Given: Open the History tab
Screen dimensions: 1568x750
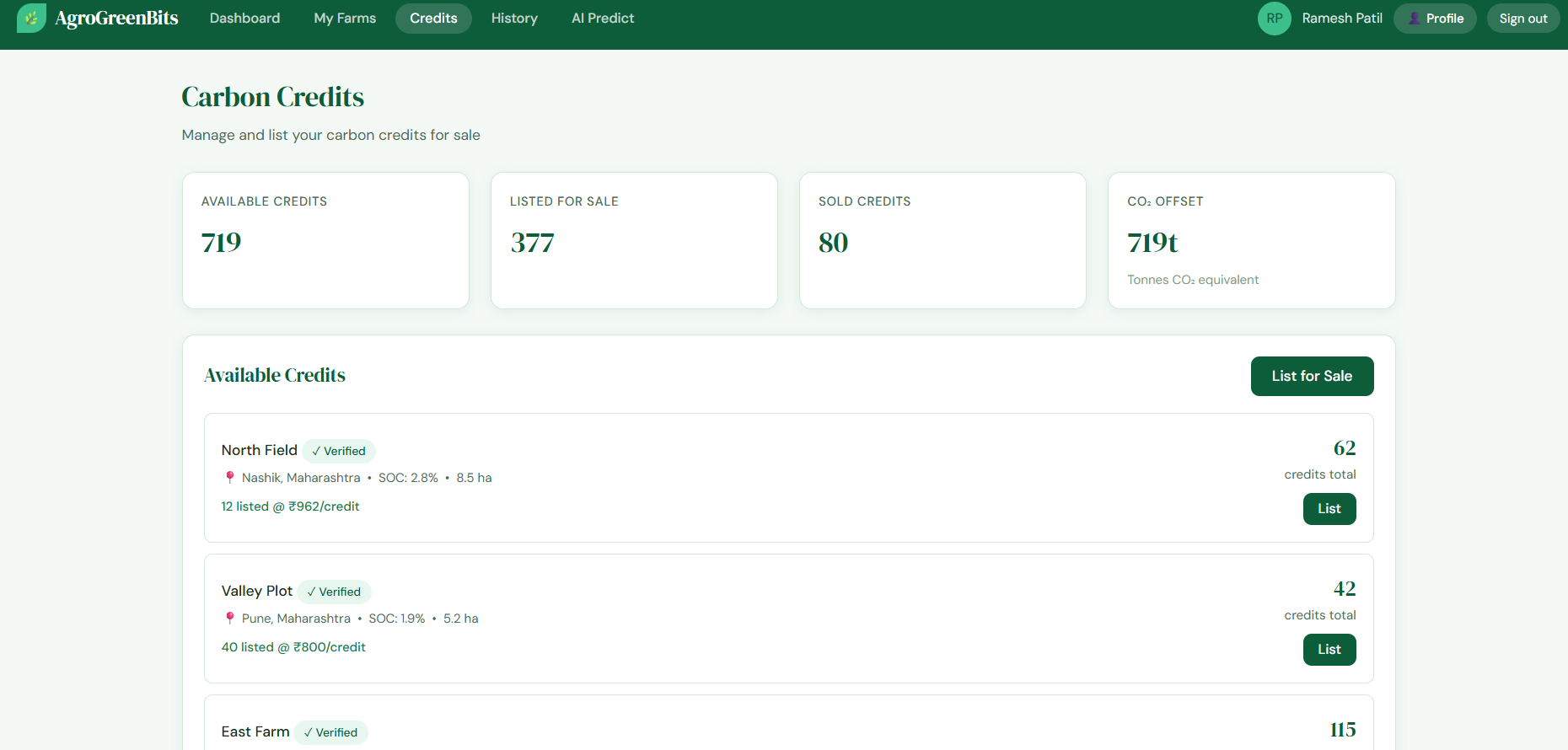Looking at the screenshot, I should click(514, 19).
